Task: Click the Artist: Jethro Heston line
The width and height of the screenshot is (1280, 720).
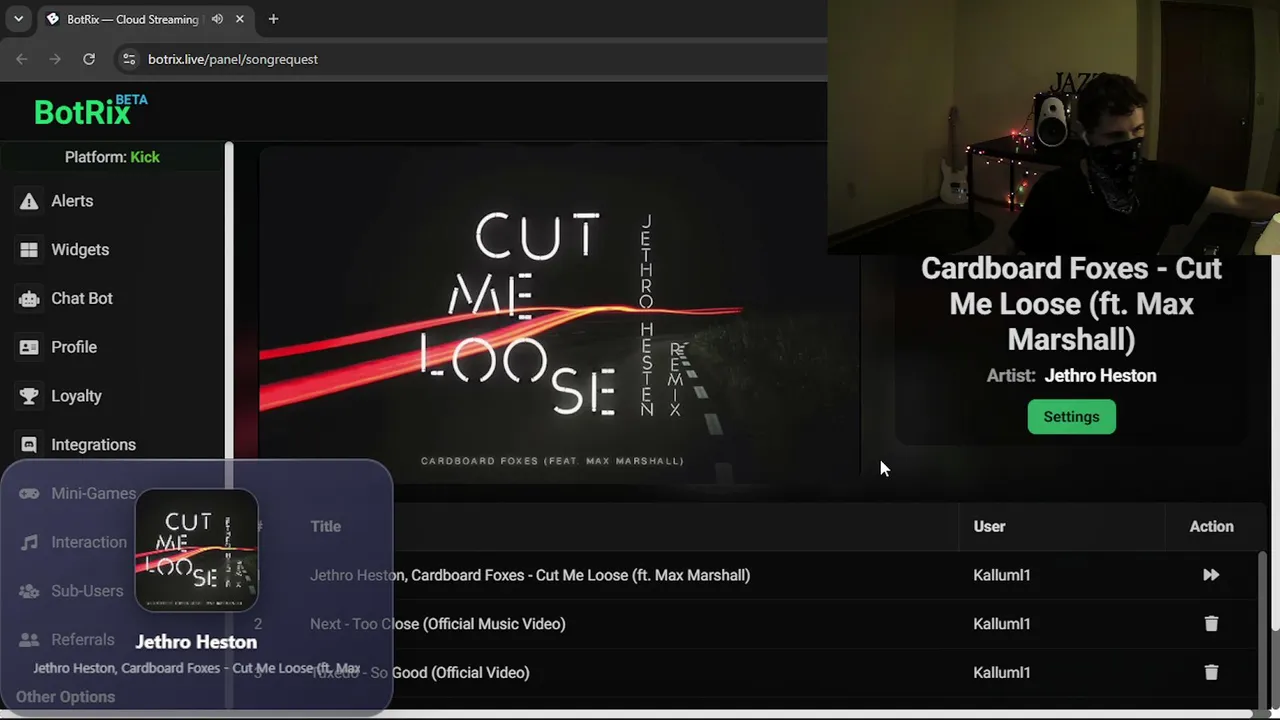Action: pyautogui.click(x=1071, y=376)
